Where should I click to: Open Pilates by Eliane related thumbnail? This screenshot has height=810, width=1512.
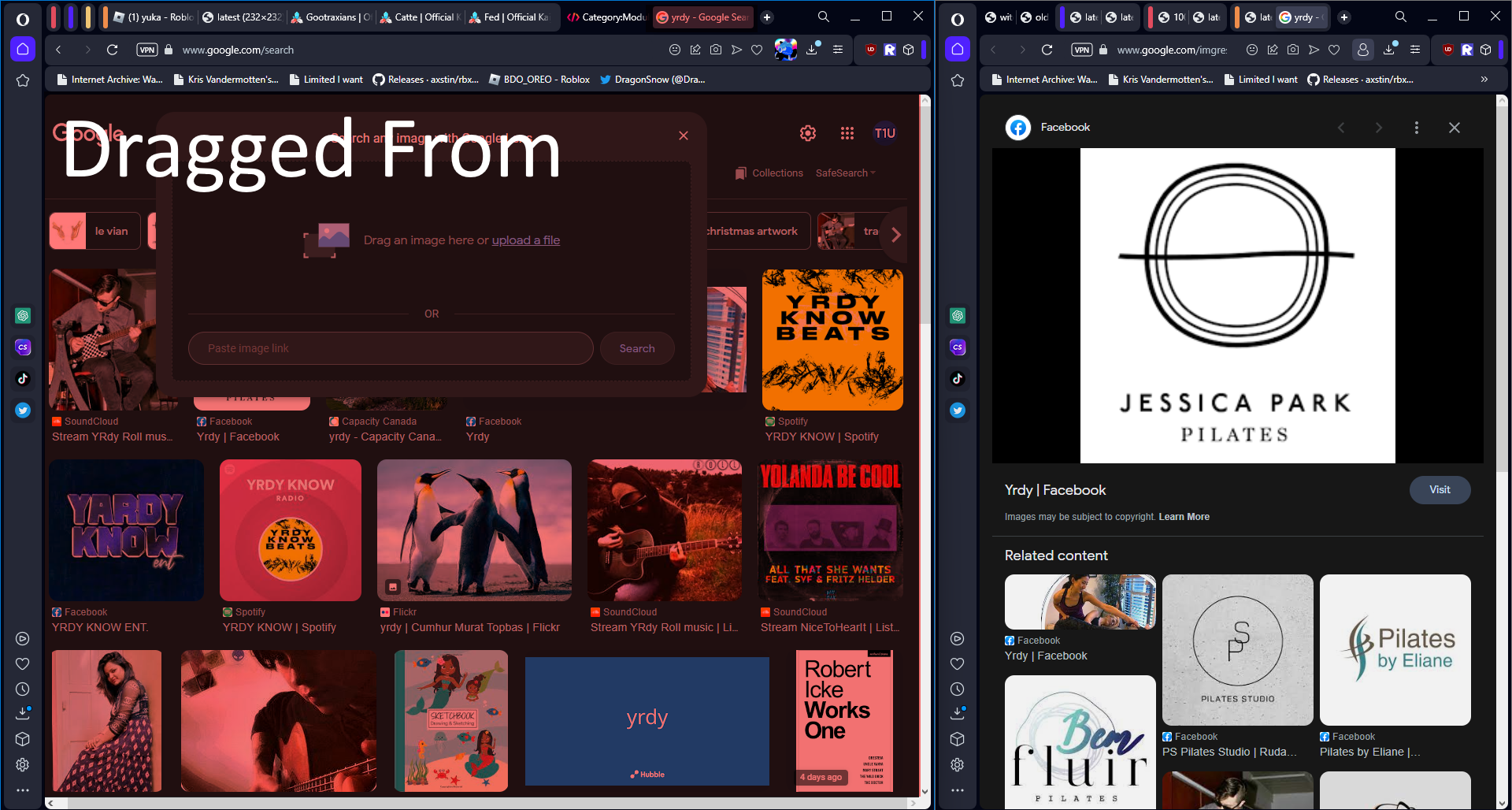(x=1395, y=650)
